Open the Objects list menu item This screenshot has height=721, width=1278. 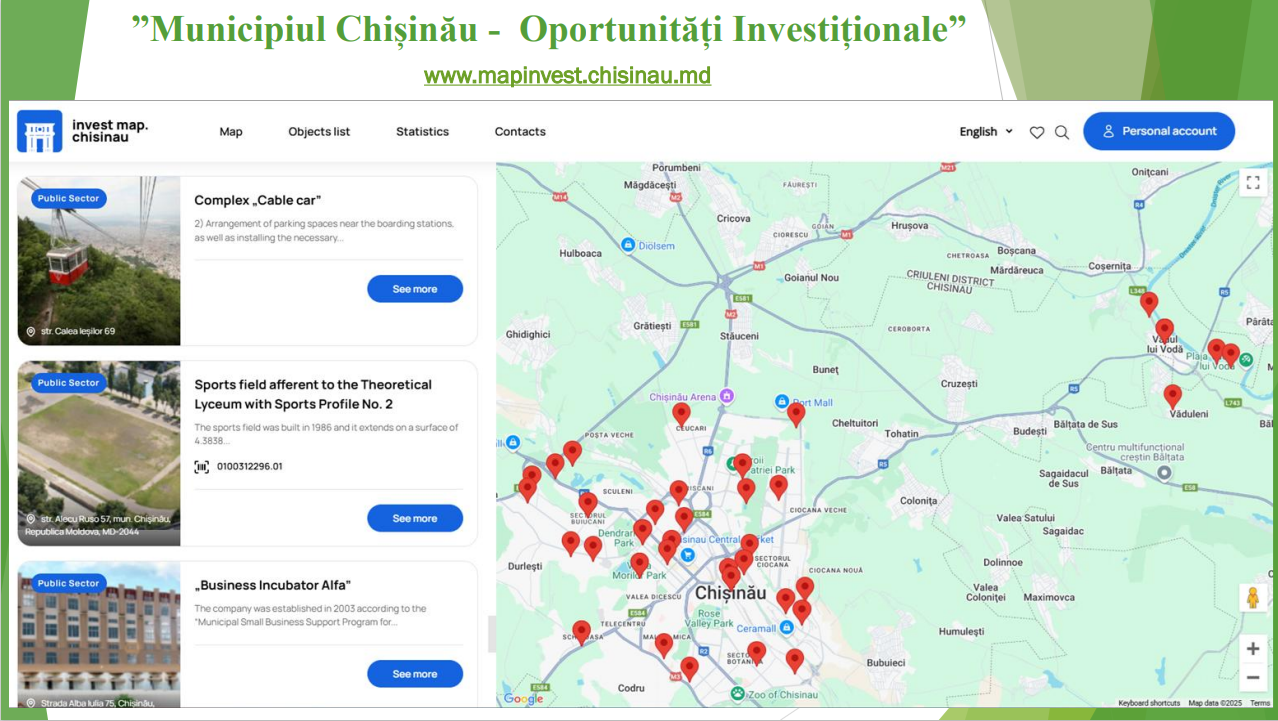[x=319, y=132]
